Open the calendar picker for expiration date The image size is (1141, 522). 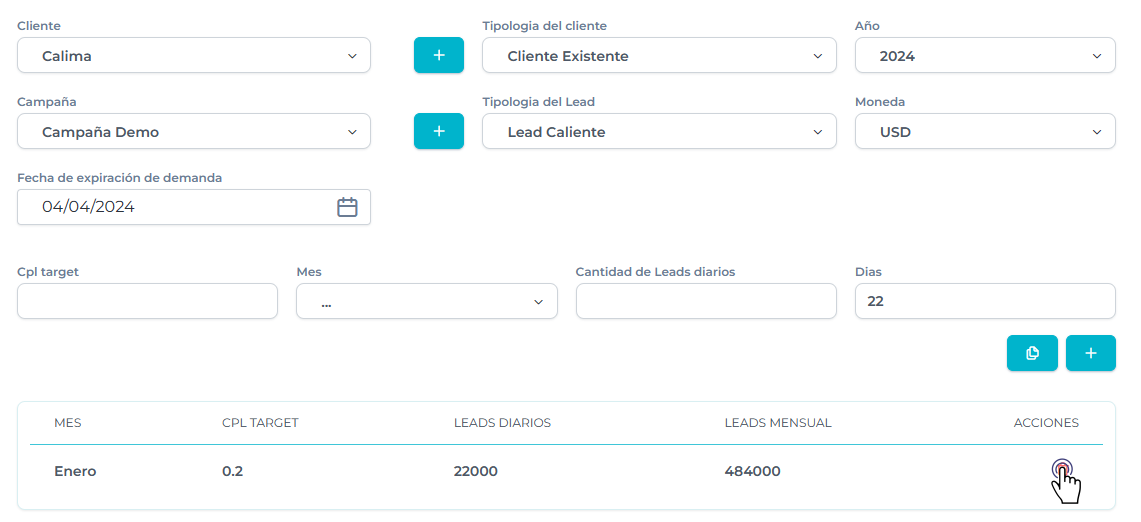pyautogui.click(x=347, y=207)
